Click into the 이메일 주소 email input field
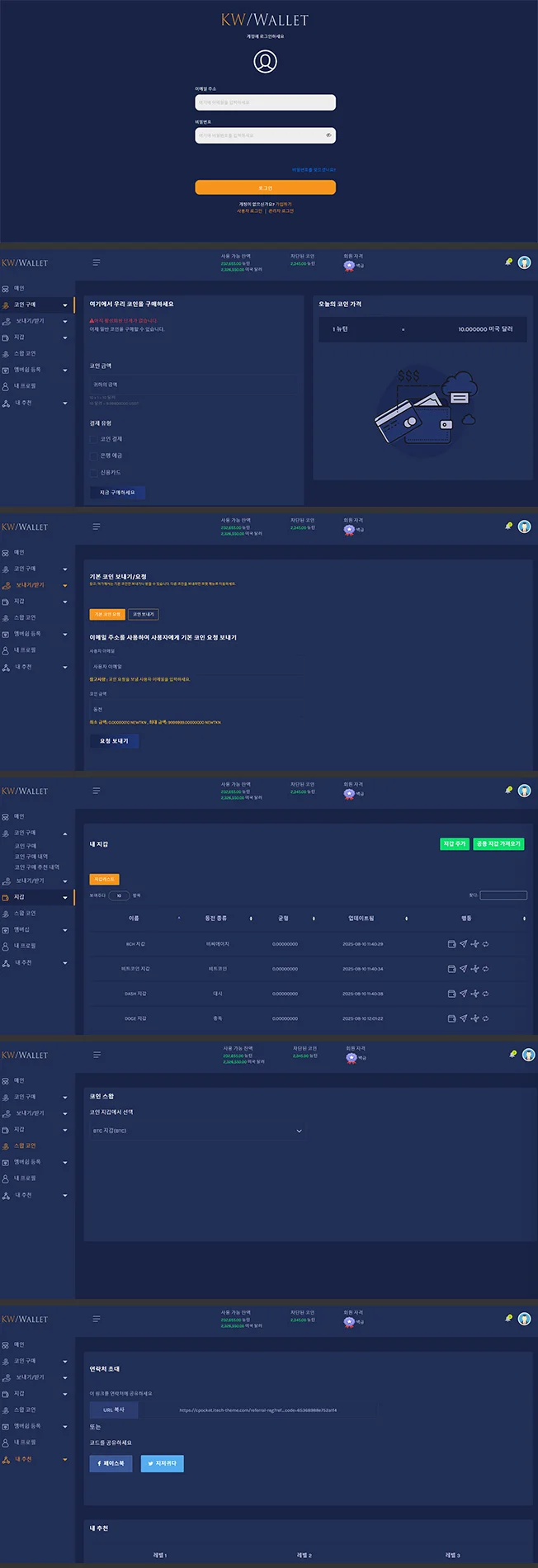This screenshot has height=1568, width=538. pos(265,102)
